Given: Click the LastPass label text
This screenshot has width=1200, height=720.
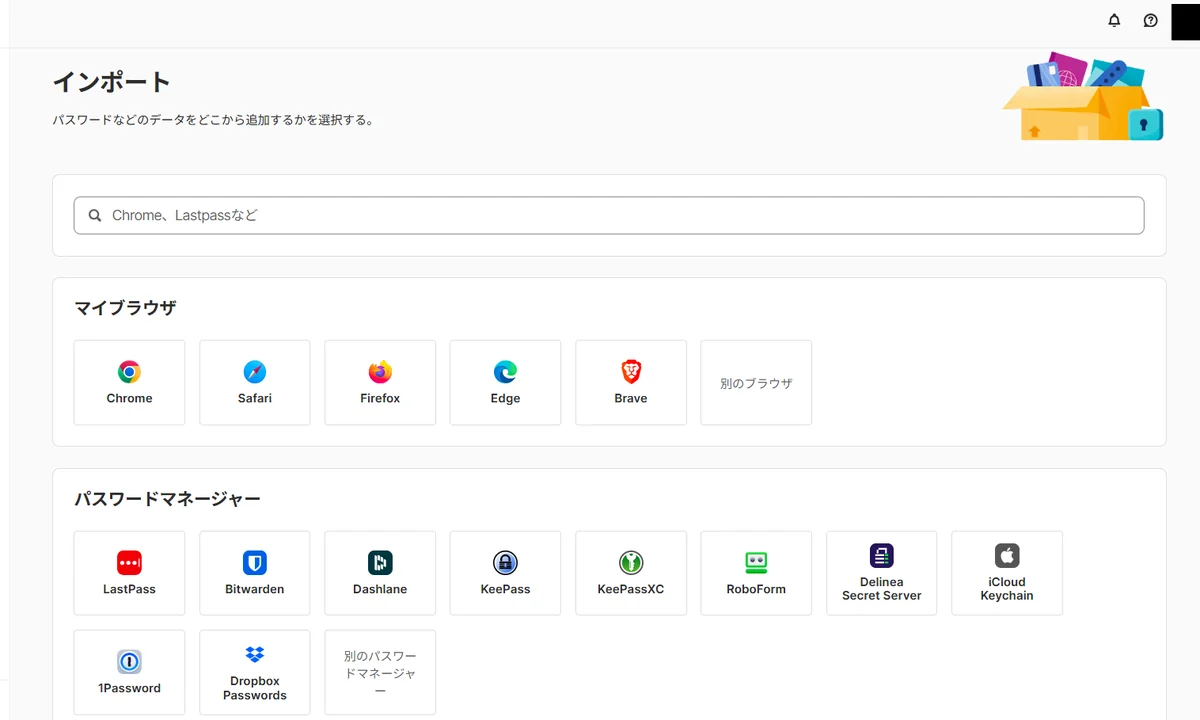Looking at the screenshot, I should pyautogui.click(x=129, y=589).
